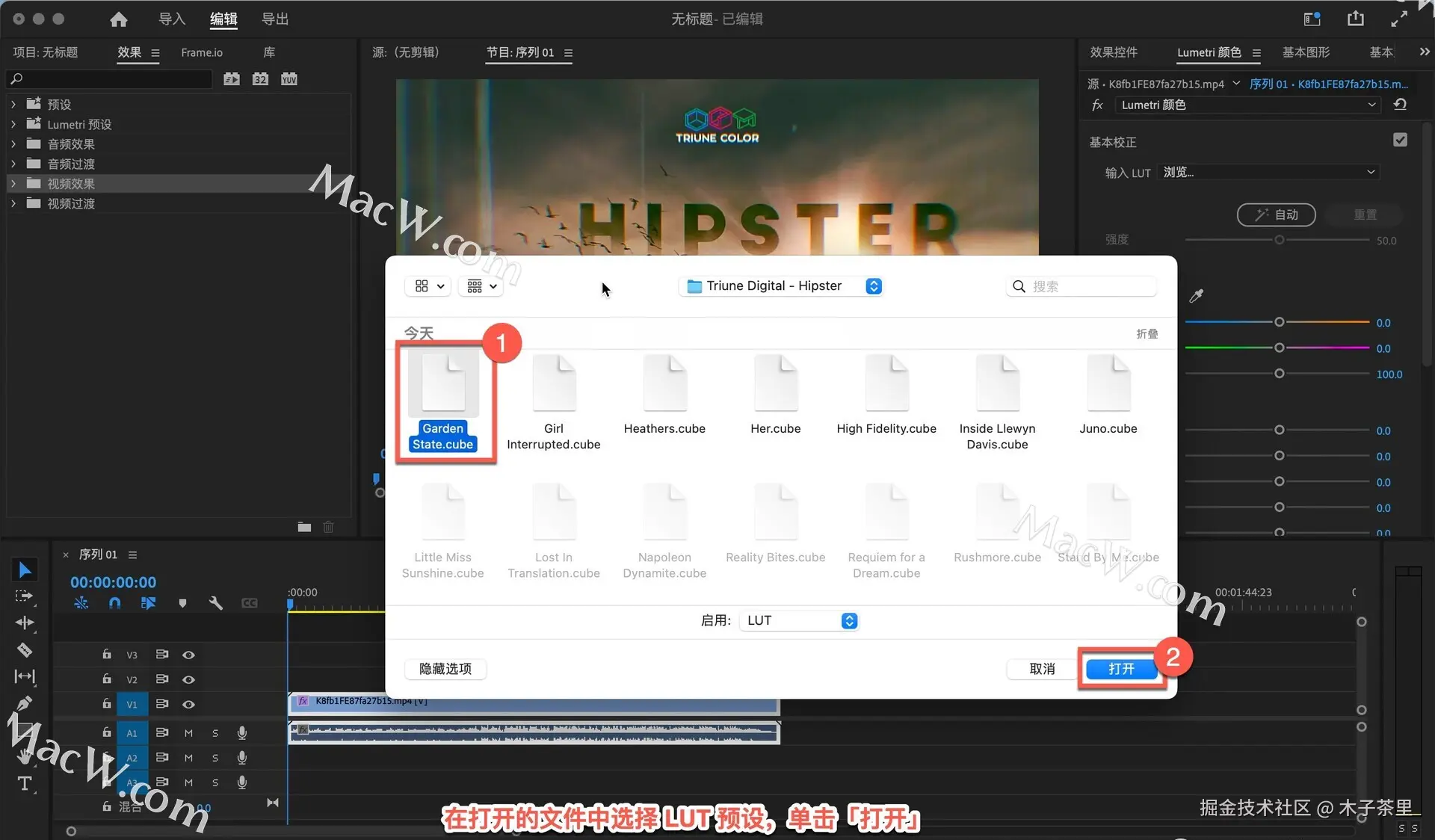Toggle the basic correction checkbox
The image size is (1435, 840).
(x=1400, y=140)
